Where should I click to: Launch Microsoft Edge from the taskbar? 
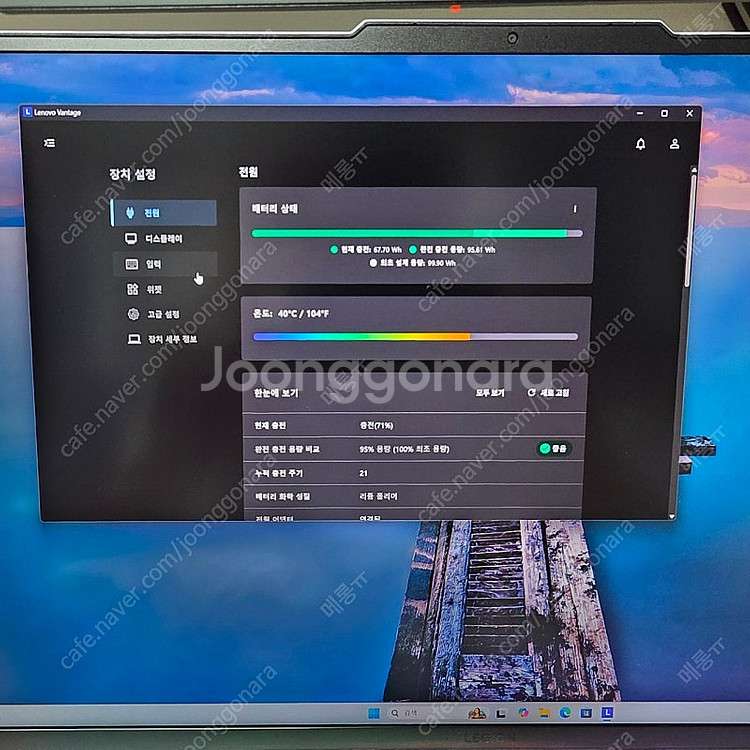click(x=566, y=713)
